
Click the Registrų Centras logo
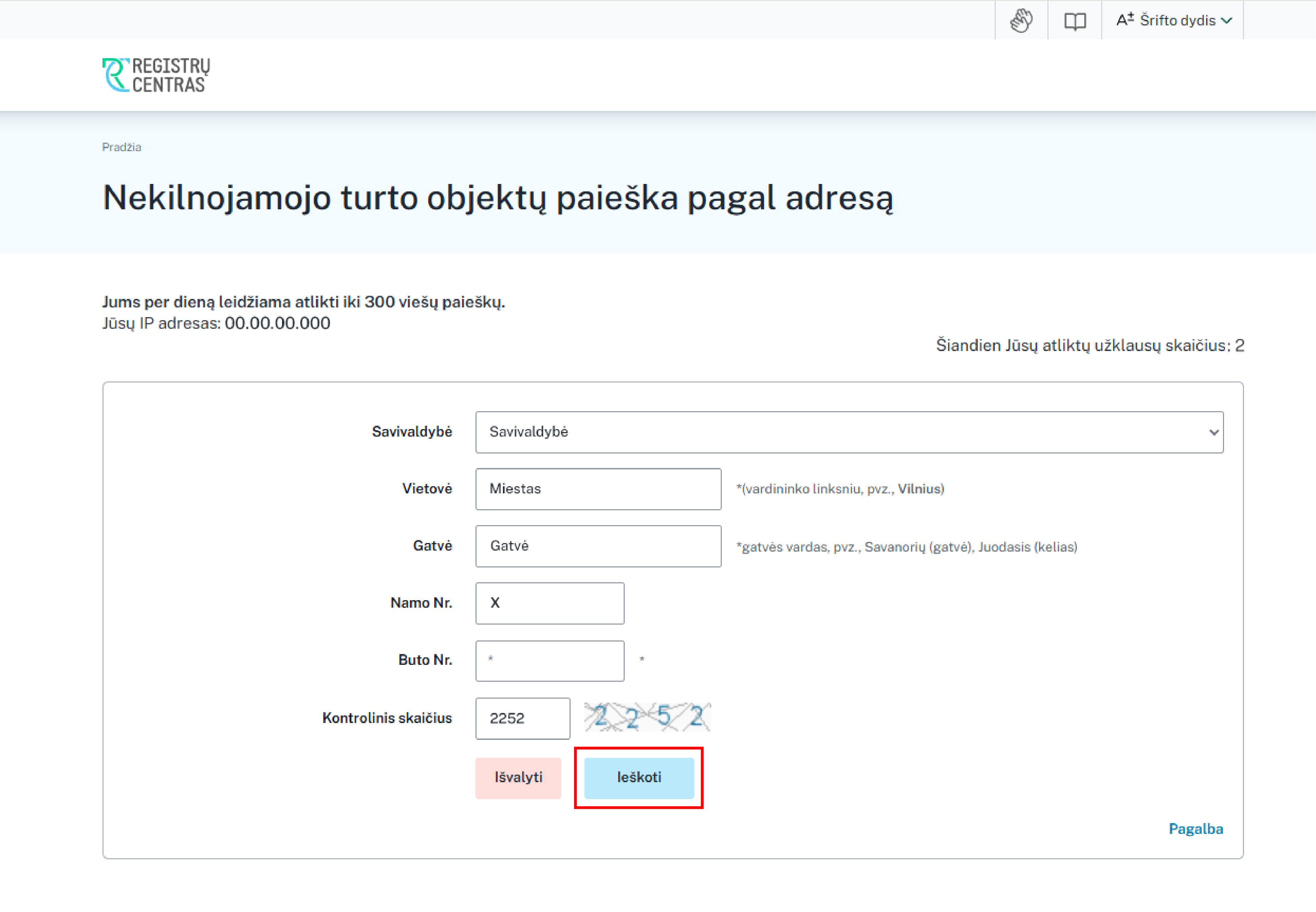point(156,75)
